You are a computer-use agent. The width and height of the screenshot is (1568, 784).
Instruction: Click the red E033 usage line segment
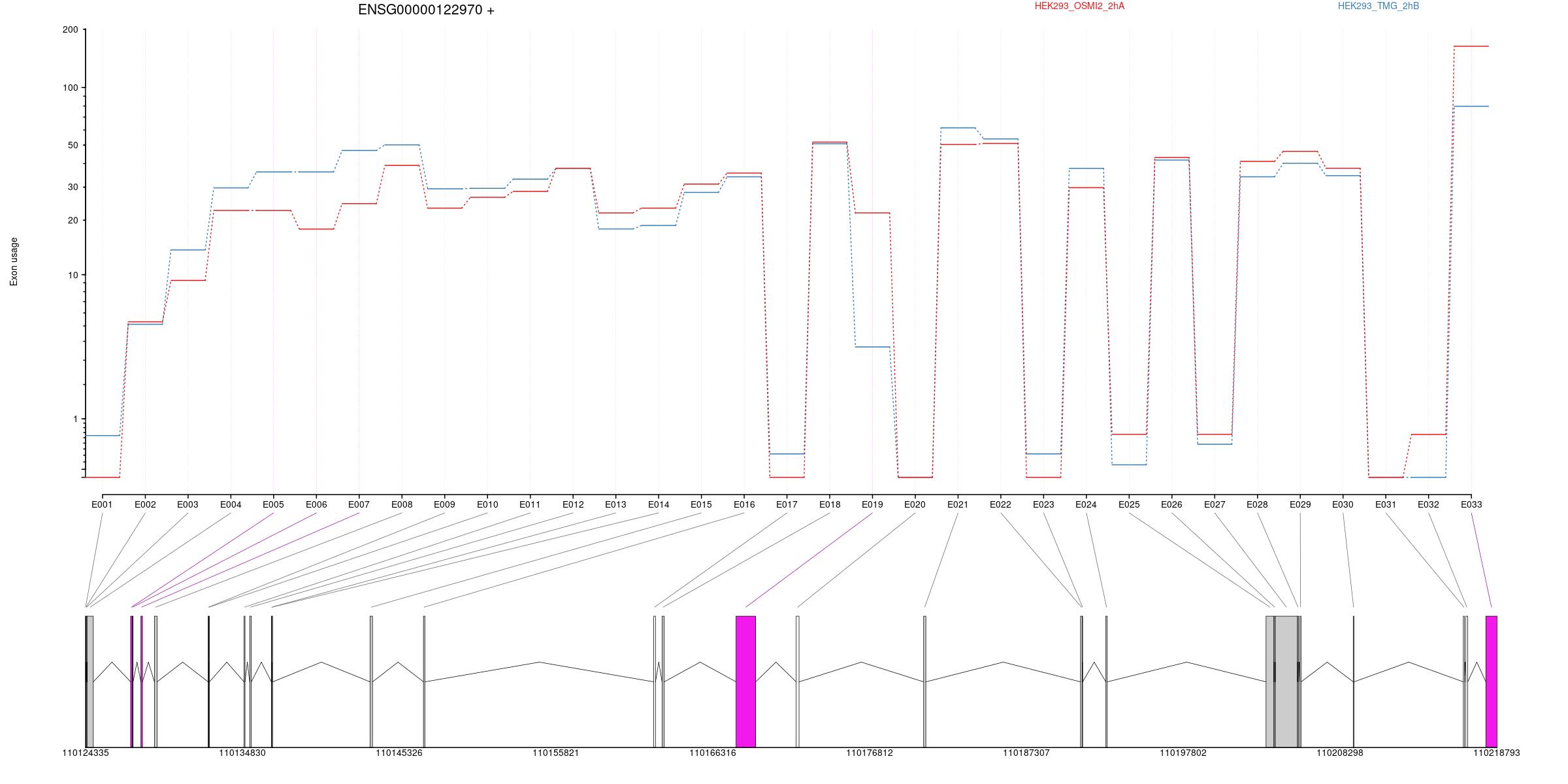pos(1471,46)
